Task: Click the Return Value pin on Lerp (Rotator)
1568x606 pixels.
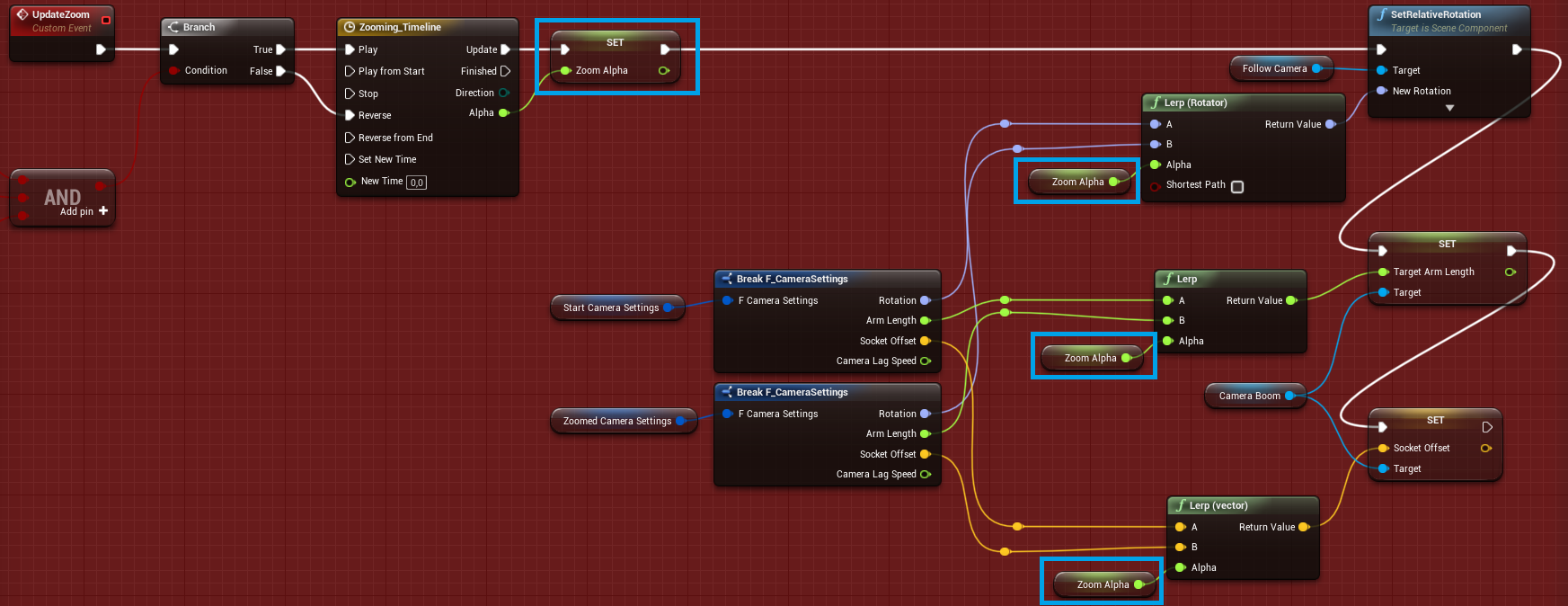Action: tap(1331, 124)
